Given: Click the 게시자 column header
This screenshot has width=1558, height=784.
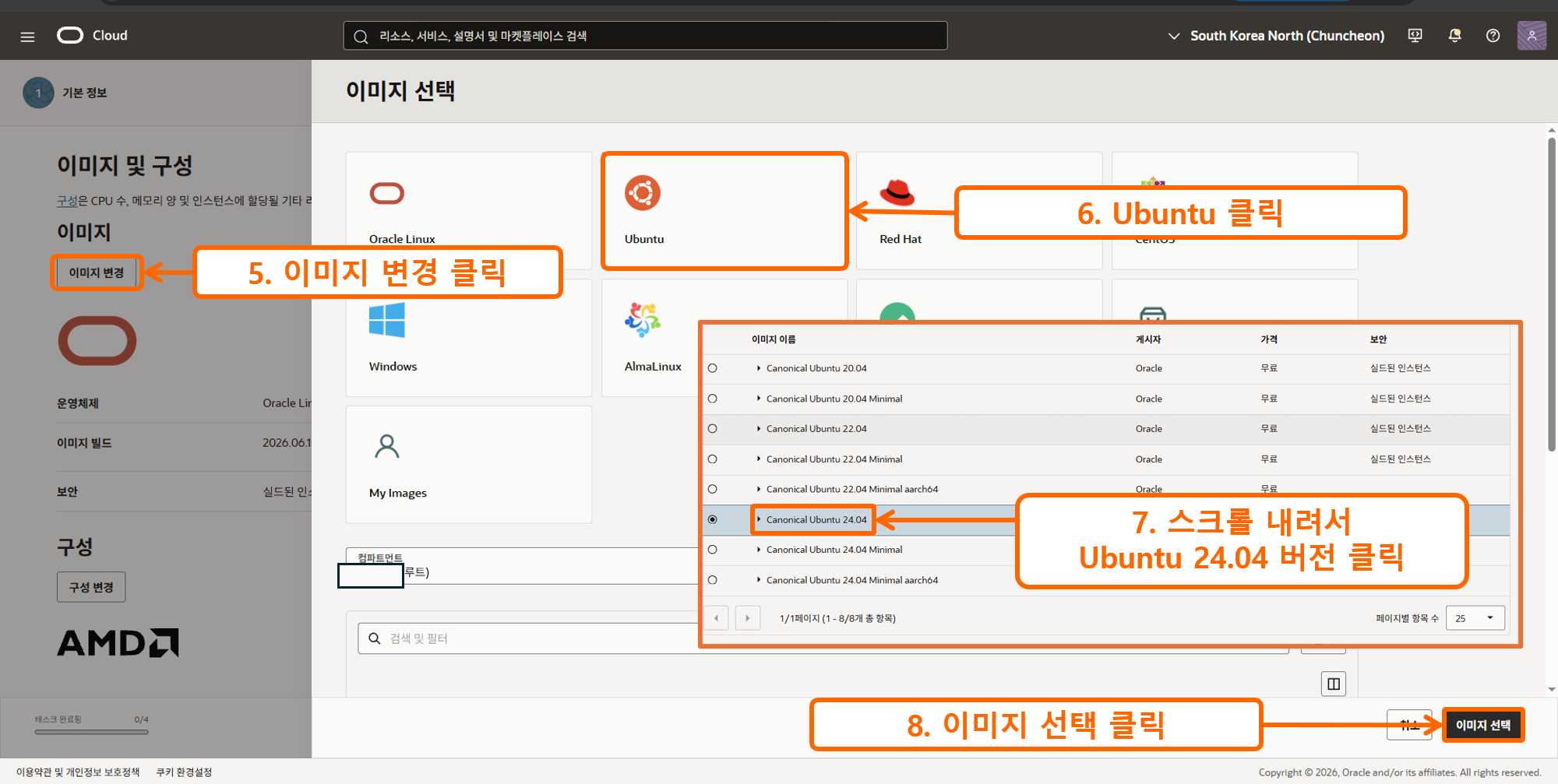Looking at the screenshot, I should [x=1148, y=339].
